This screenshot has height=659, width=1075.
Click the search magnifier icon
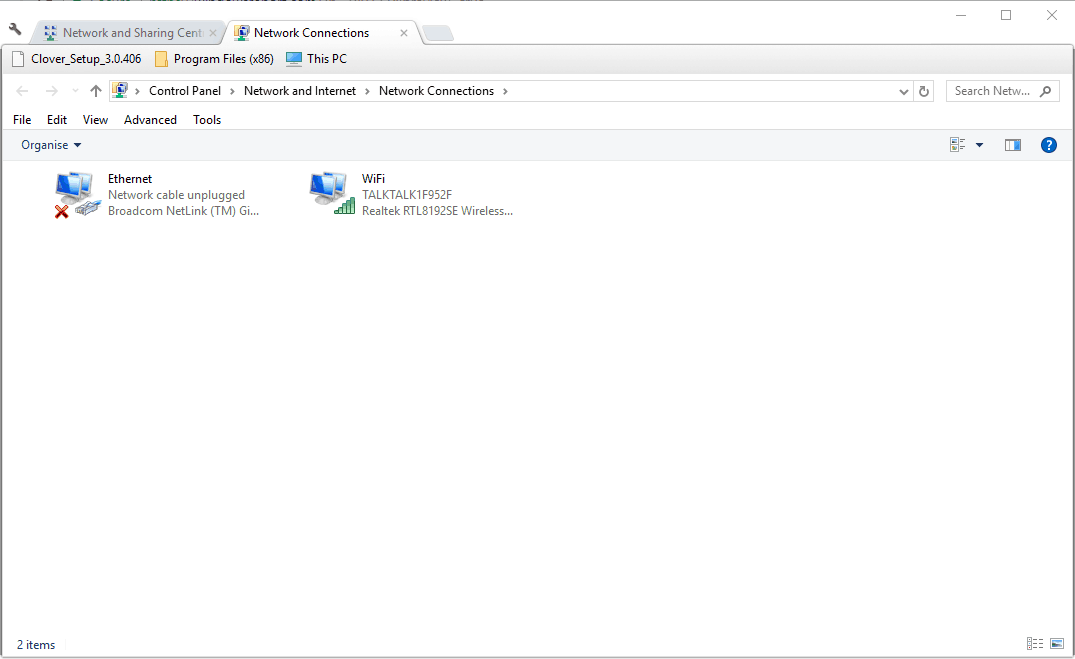pyautogui.click(x=1046, y=91)
